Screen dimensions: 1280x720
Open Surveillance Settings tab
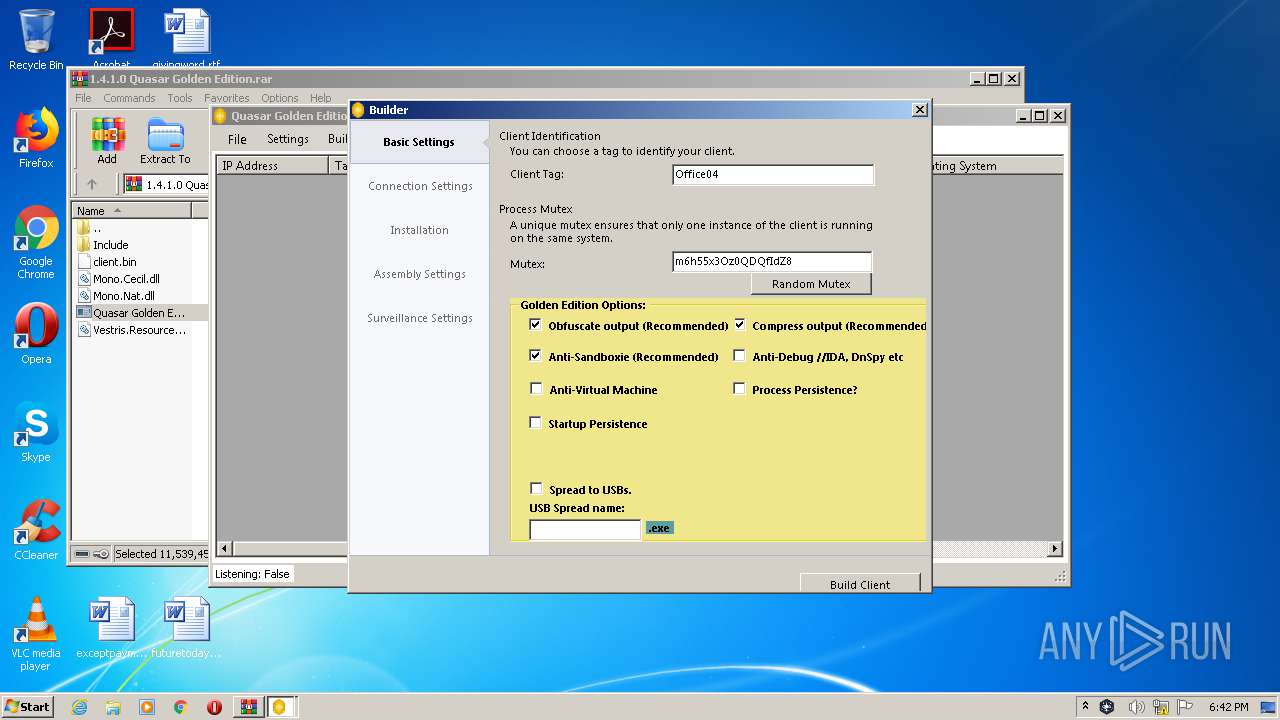tap(419, 318)
